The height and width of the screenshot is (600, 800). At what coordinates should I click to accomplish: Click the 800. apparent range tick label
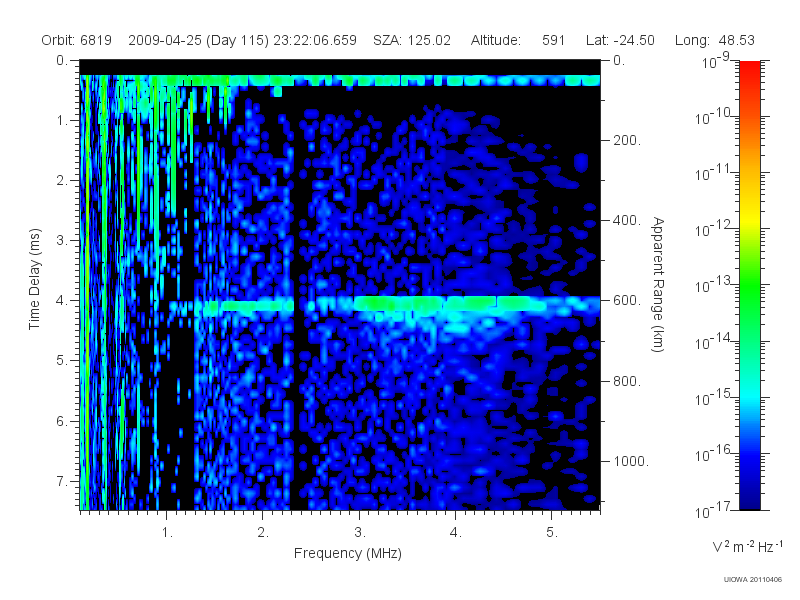click(x=627, y=381)
